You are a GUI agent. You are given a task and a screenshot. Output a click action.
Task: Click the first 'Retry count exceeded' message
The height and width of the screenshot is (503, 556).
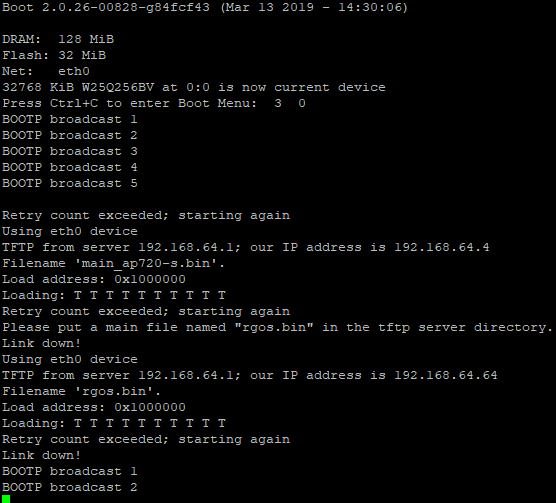[146, 215]
